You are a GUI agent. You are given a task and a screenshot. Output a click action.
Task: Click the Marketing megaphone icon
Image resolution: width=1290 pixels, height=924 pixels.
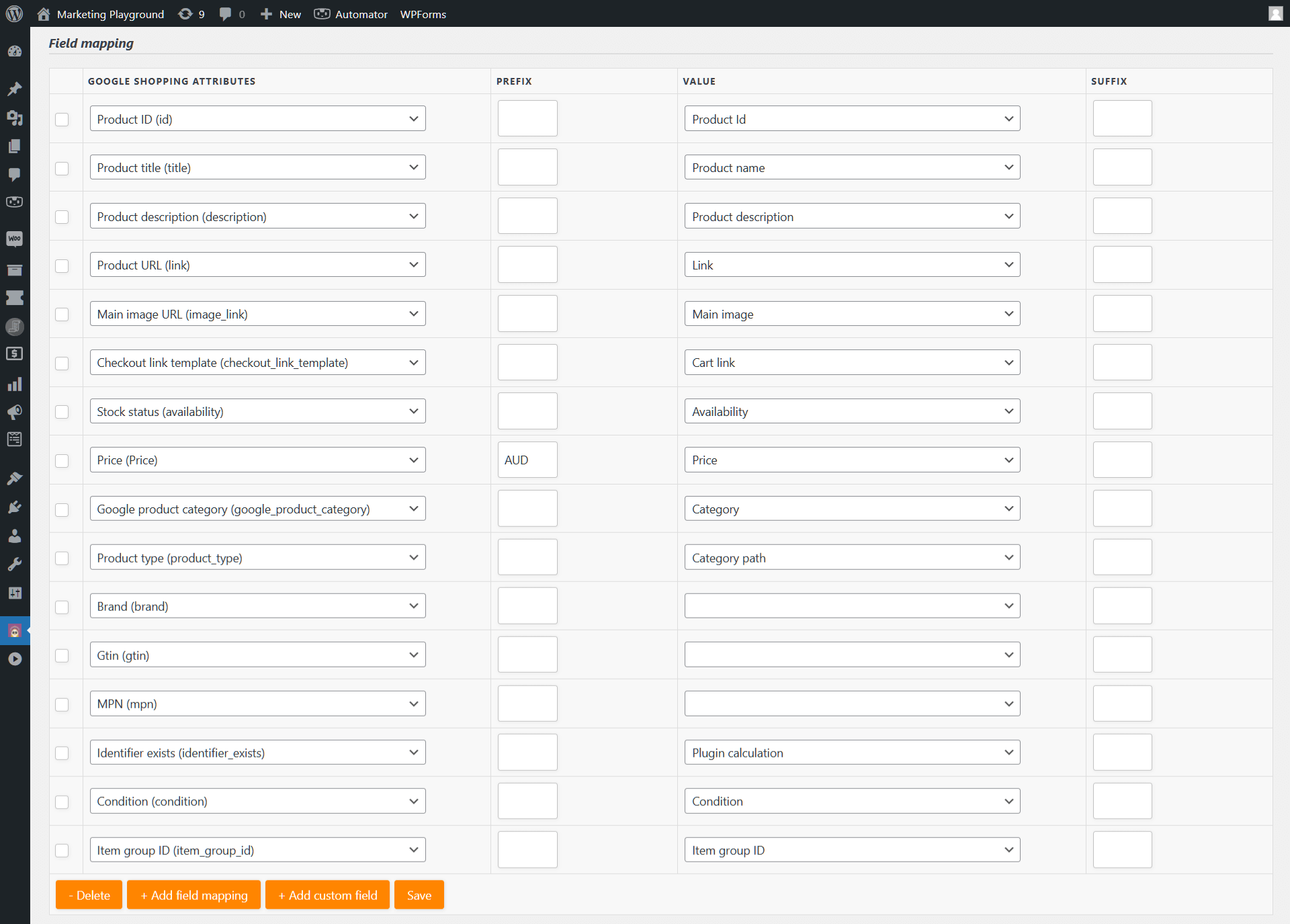pyautogui.click(x=14, y=412)
